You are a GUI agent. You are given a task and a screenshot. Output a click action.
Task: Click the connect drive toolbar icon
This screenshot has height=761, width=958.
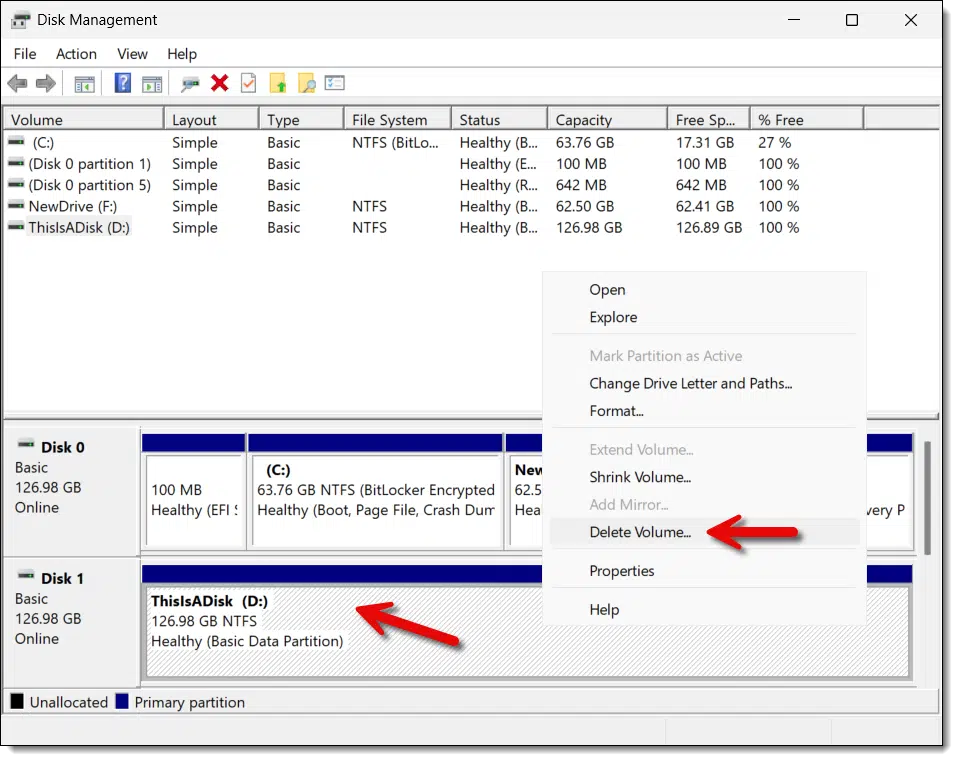coord(190,84)
